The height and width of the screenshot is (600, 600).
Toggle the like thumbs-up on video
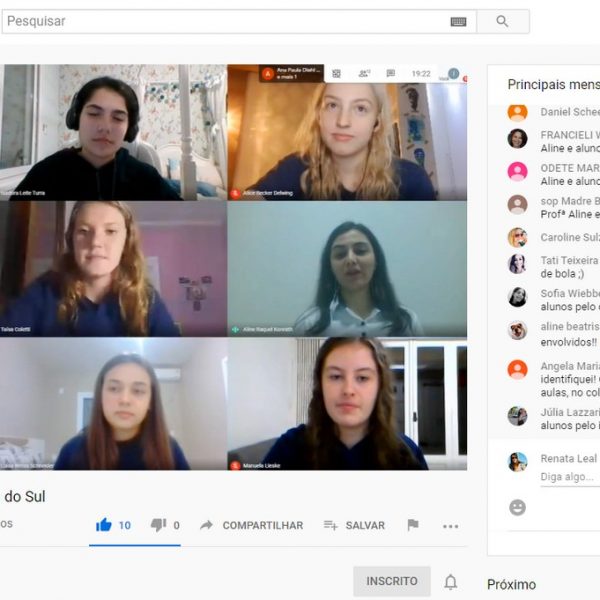coord(104,525)
